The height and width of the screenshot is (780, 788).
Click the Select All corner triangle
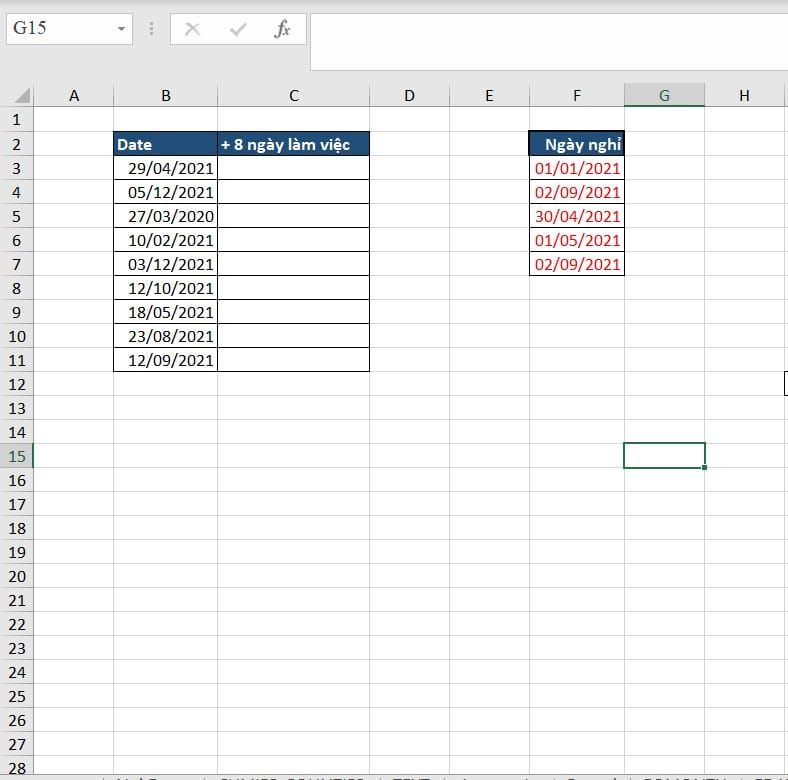21,96
